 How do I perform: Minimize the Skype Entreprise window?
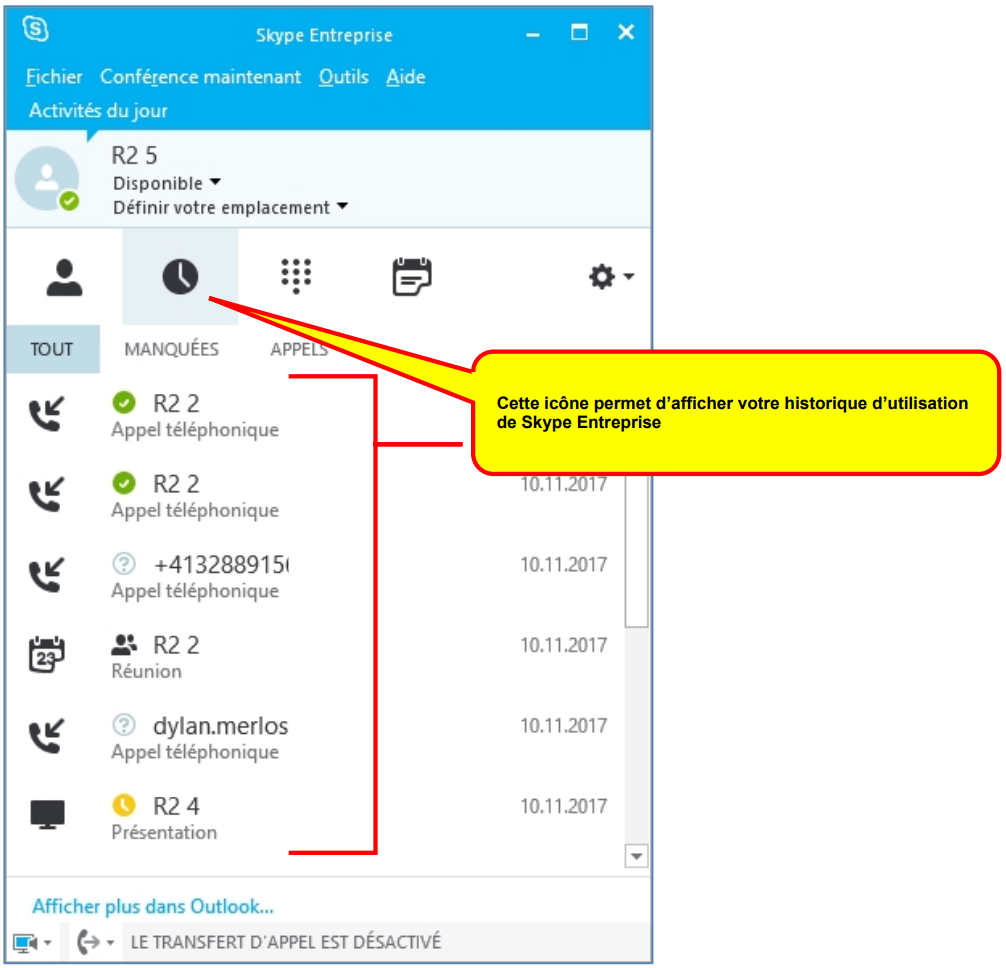pyautogui.click(x=533, y=34)
